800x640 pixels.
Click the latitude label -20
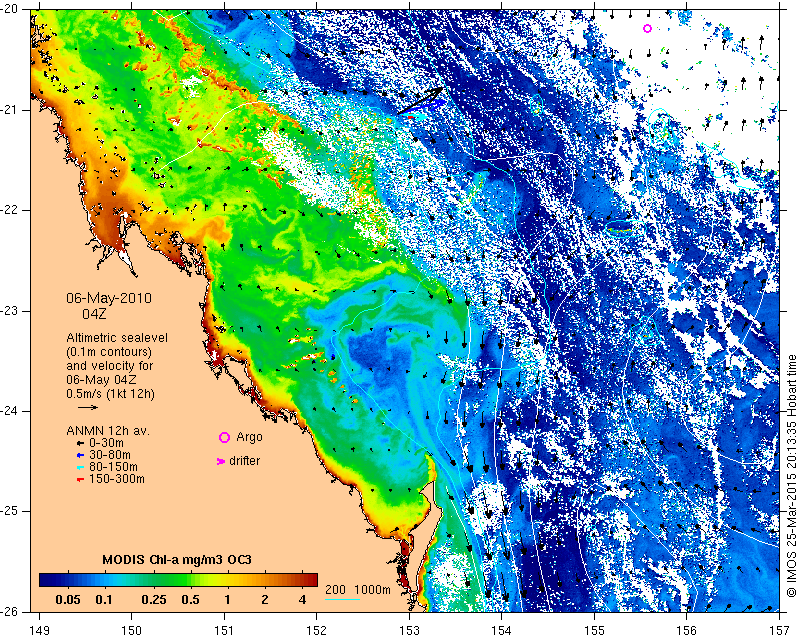(10, 9)
